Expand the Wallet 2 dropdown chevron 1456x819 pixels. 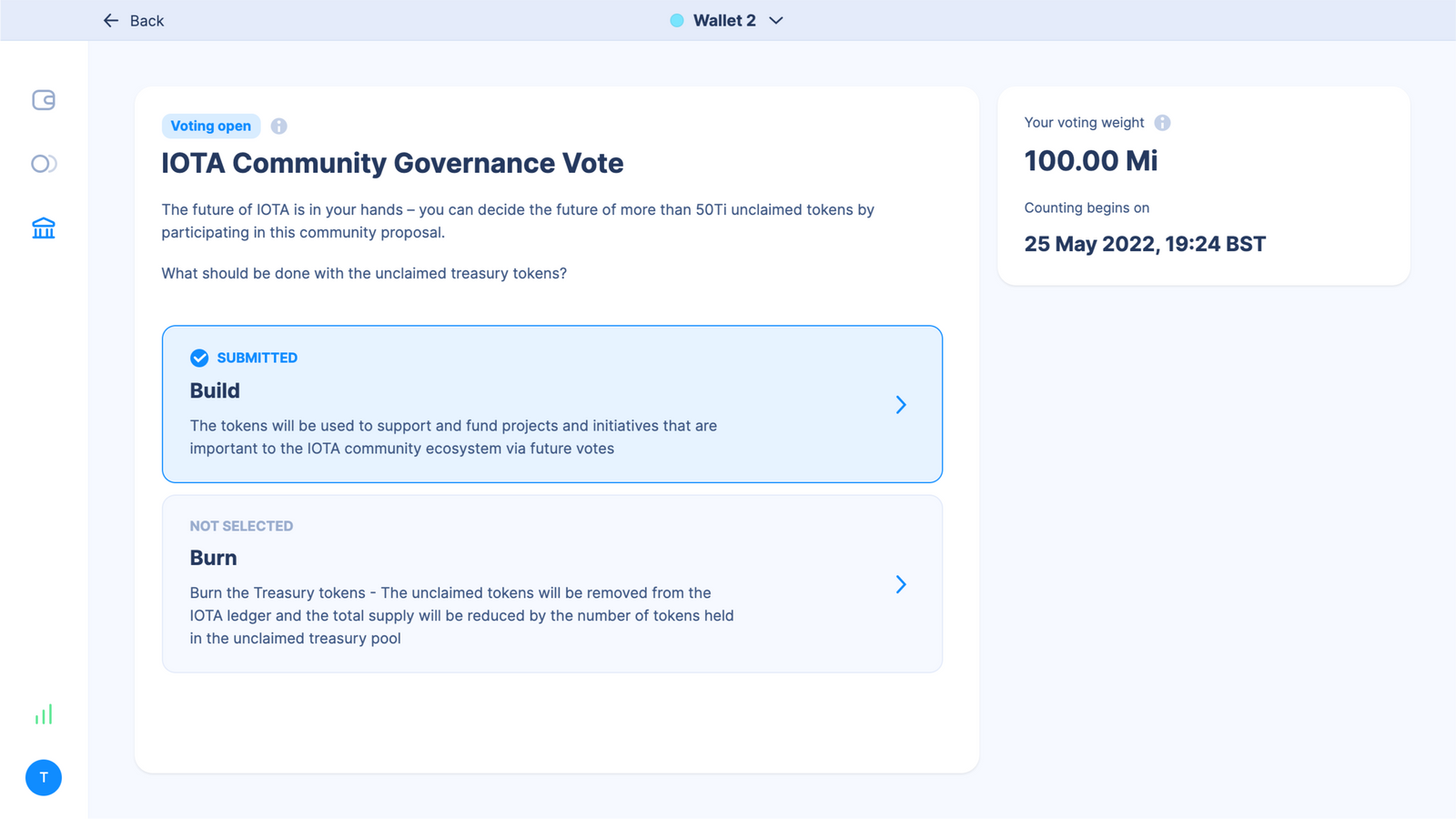click(x=776, y=20)
